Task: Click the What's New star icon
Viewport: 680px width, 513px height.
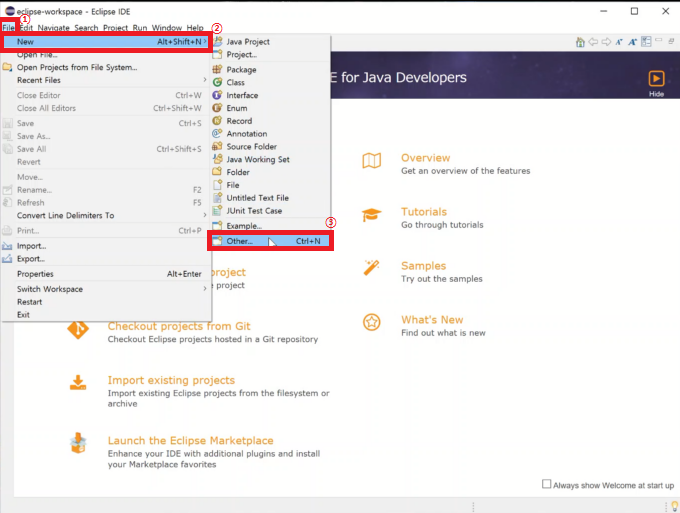Action: [x=372, y=322]
